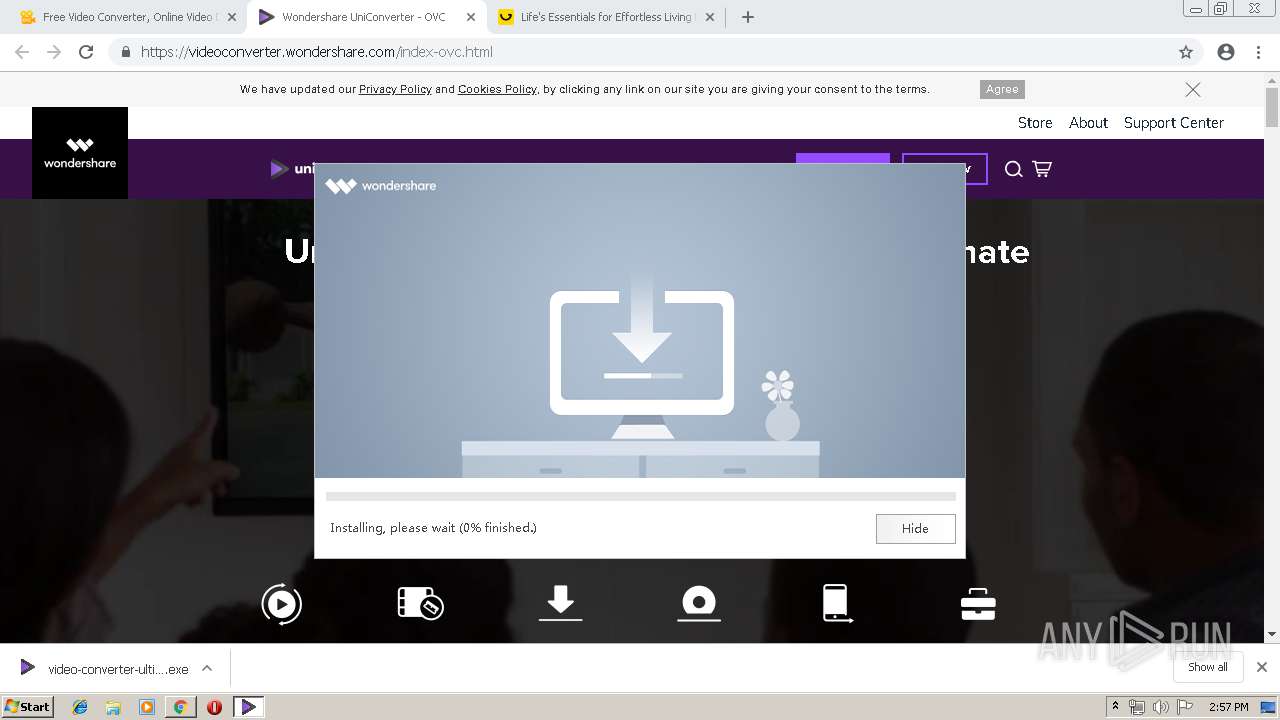This screenshot has height=720, width=1280.
Task: Open the shopping cart icon
Action: click(x=1042, y=169)
